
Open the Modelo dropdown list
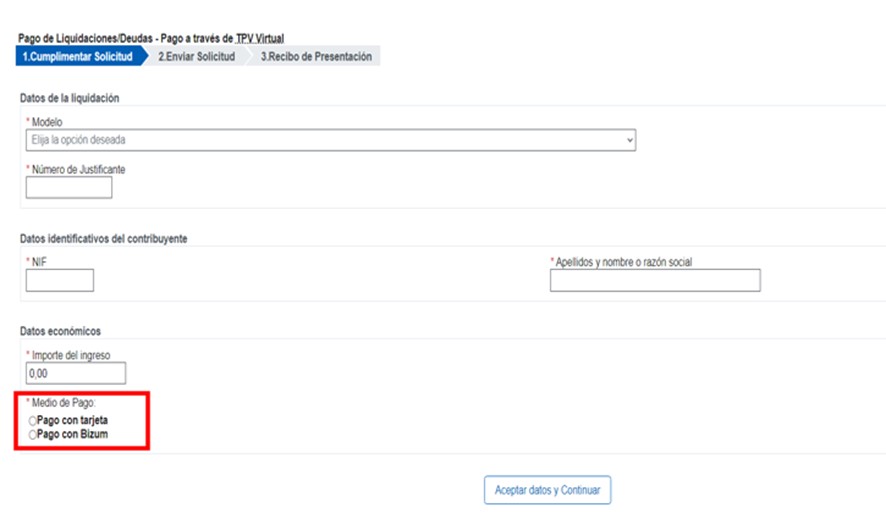point(331,140)
